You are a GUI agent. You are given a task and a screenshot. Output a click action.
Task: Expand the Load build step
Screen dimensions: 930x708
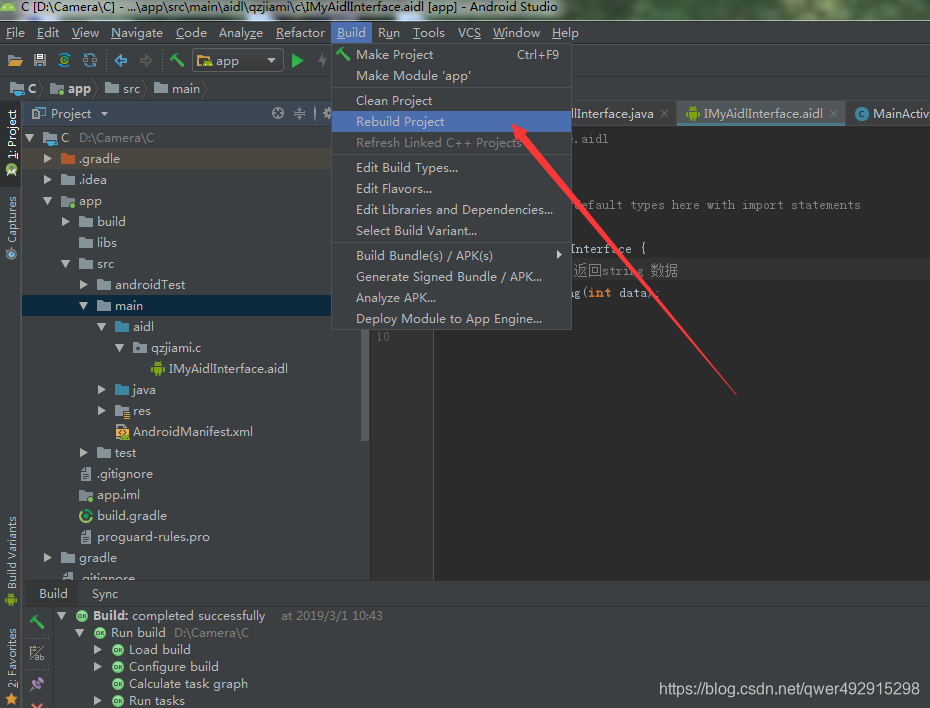98,650
